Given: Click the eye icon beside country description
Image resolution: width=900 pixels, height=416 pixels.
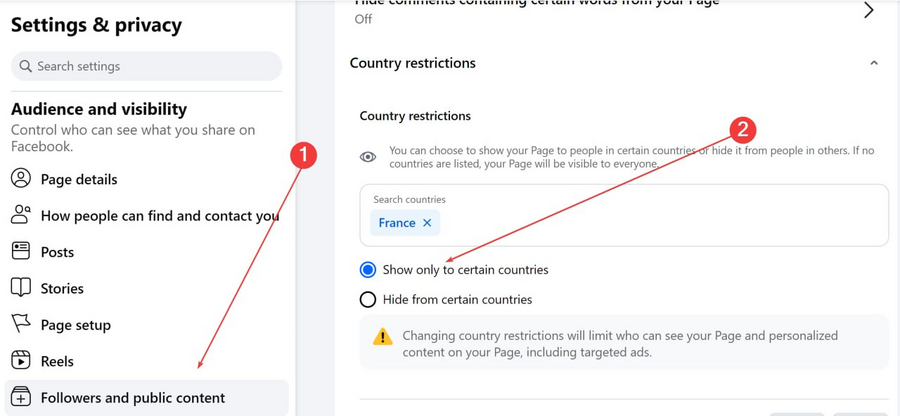Looking at the screenshot, I should pos(368,157).
